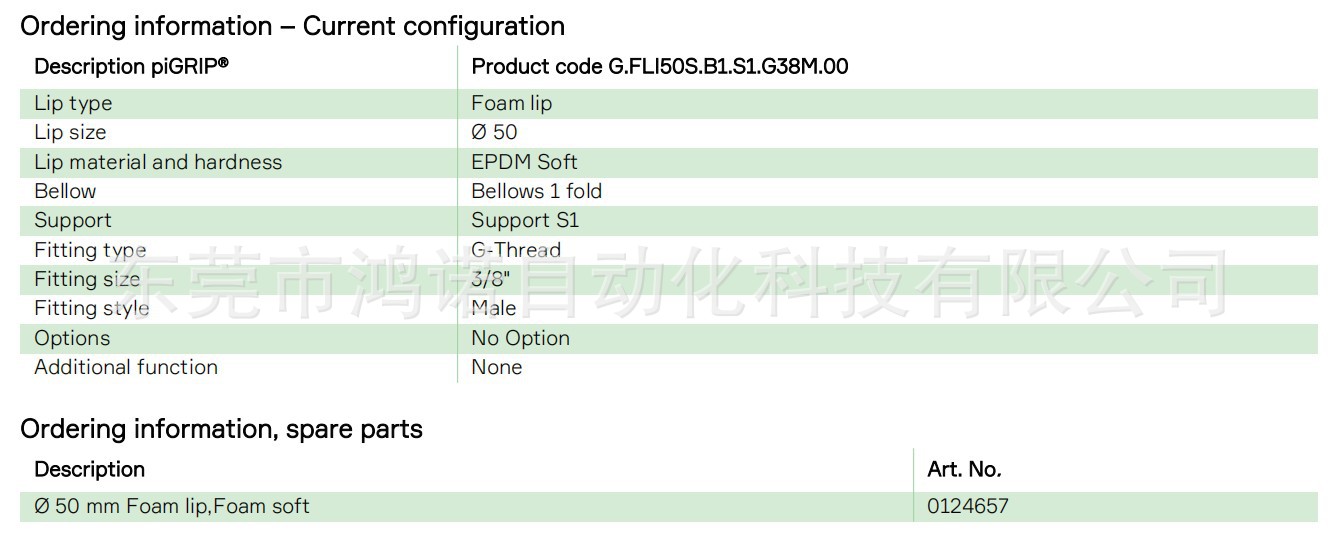1336x539 pixels.
Task: Select the "Lip size" row label
Action: click(70, 132)
